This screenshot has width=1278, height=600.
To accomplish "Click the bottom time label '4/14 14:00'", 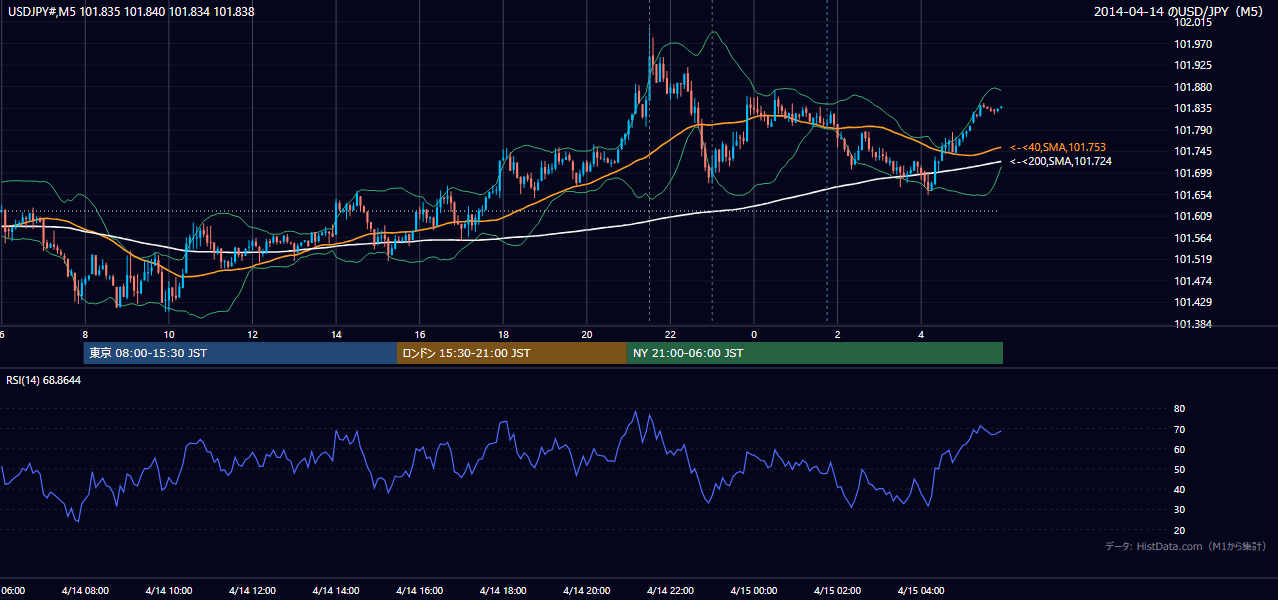I will [x=336, y=590].
